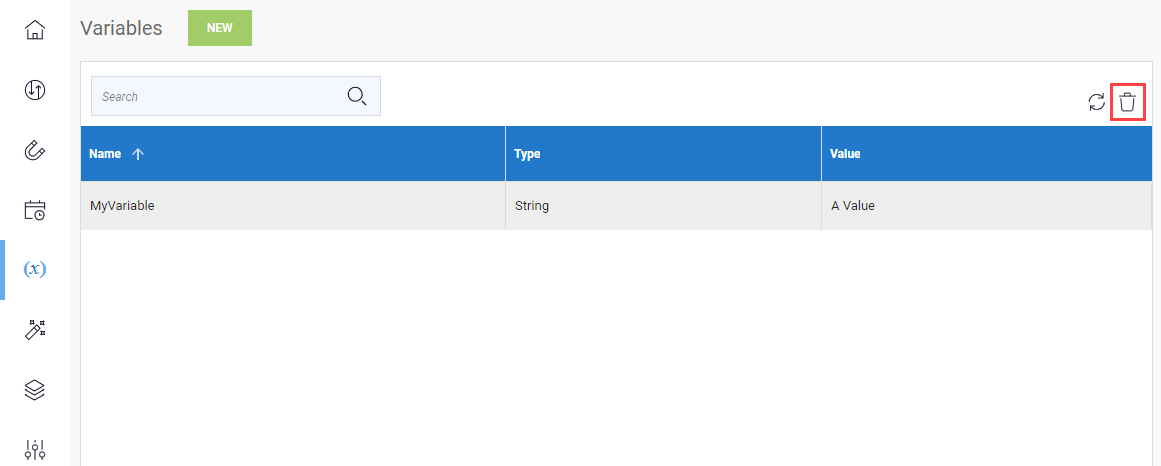The height and width of the screenshot is (466, 1161).
Task: Sort by the Value column header
Action: [x=845, y=154]
